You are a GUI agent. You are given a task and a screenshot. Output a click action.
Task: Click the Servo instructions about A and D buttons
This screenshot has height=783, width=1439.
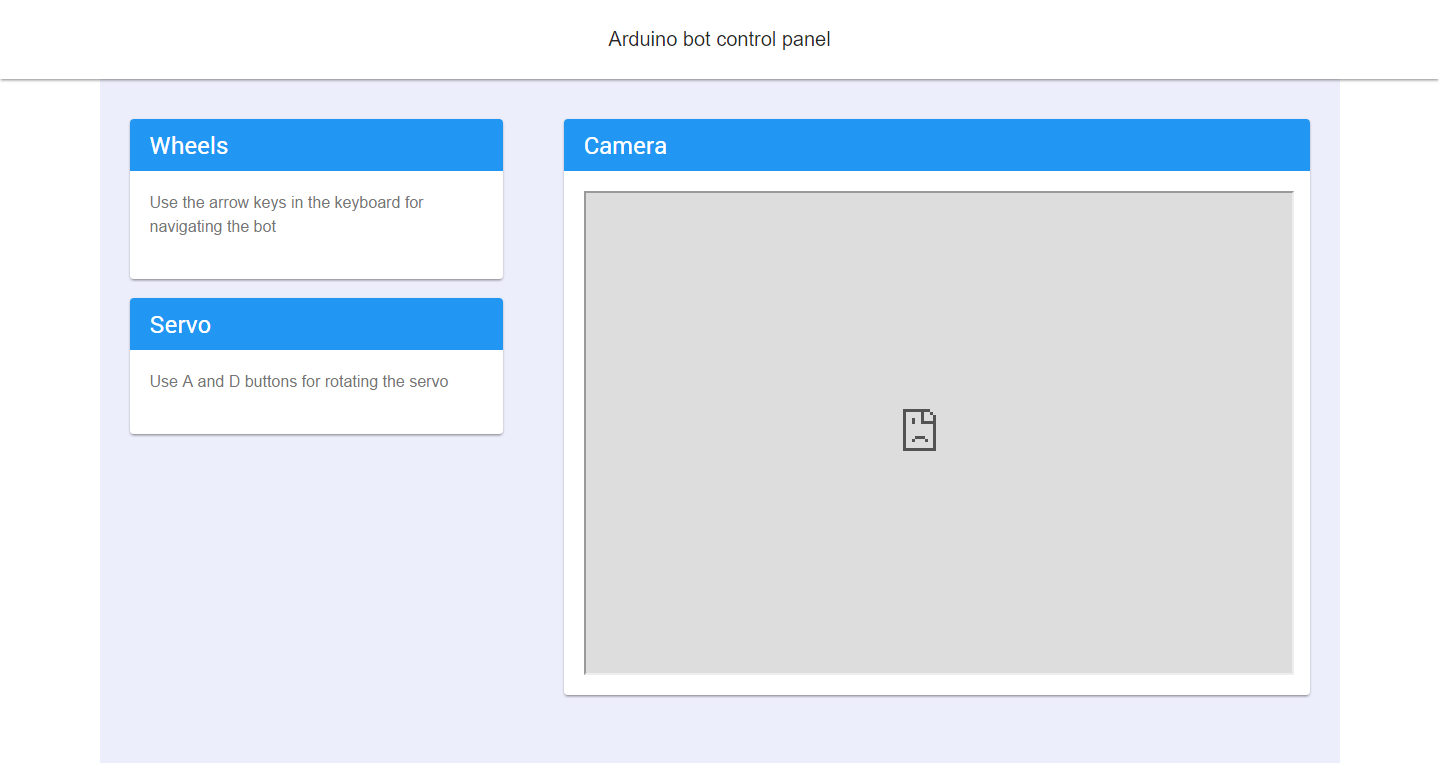pyautogui.click(x=299, y=381)
